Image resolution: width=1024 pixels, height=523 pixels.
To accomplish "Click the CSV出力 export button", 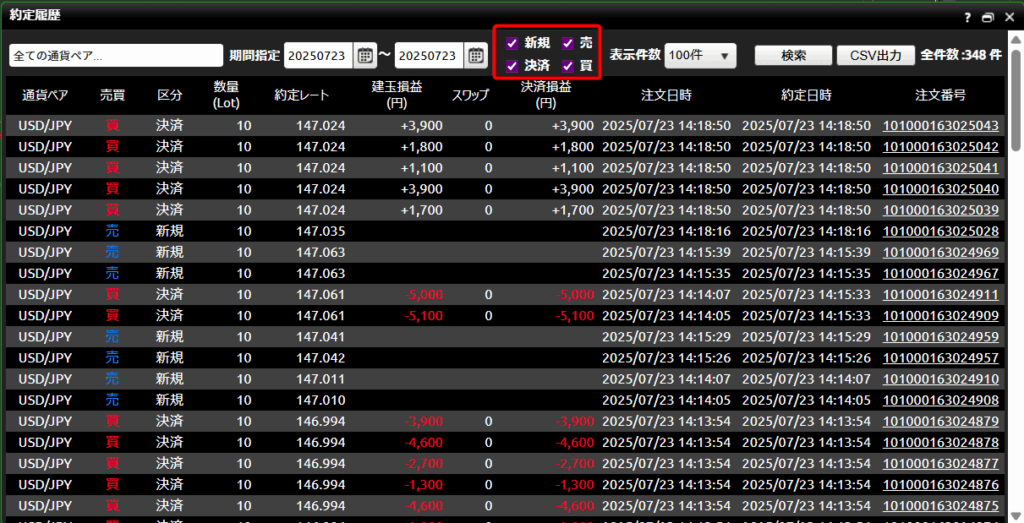I will (x=875, y=55).
